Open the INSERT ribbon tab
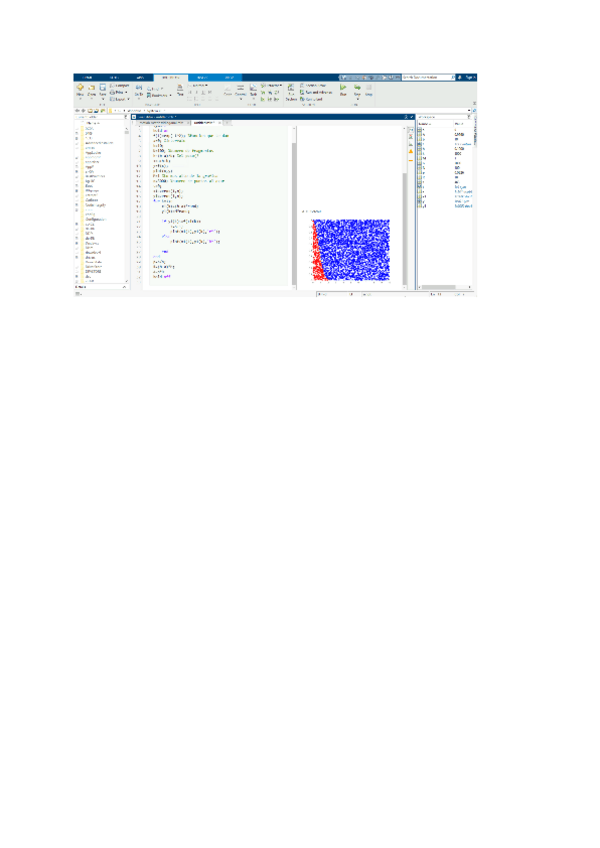The image size is (600, 848). (202, 78)
